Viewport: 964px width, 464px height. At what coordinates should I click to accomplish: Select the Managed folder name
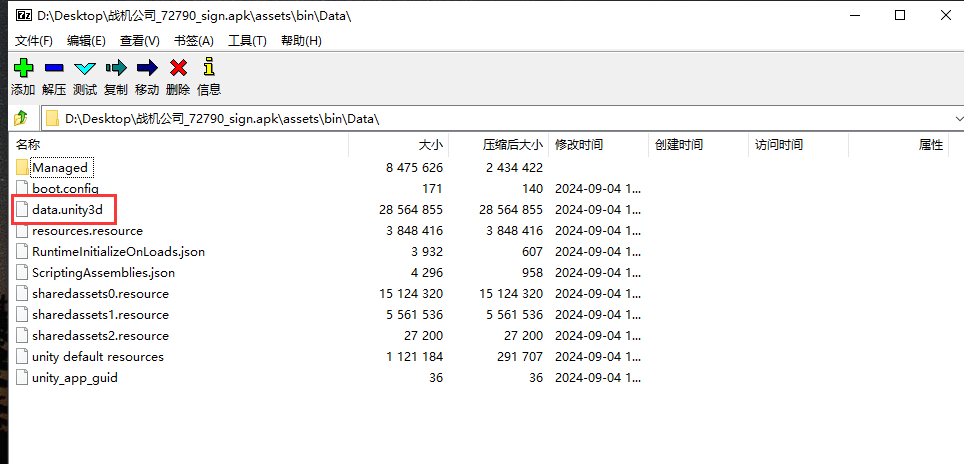[x=60, y=167]
